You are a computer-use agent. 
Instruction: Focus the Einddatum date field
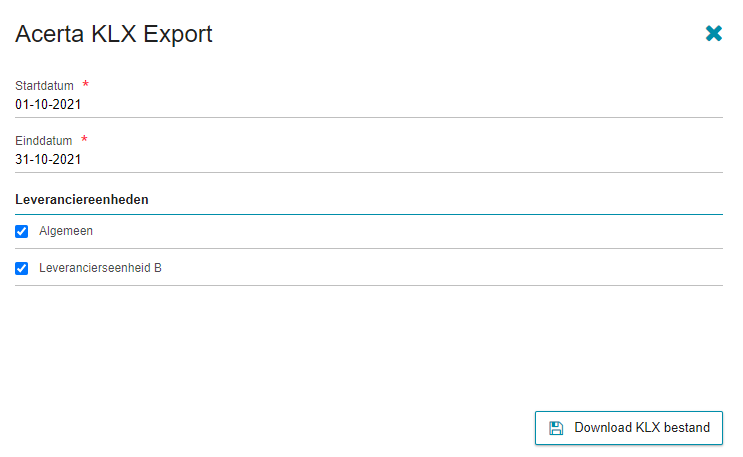[369, 159]
